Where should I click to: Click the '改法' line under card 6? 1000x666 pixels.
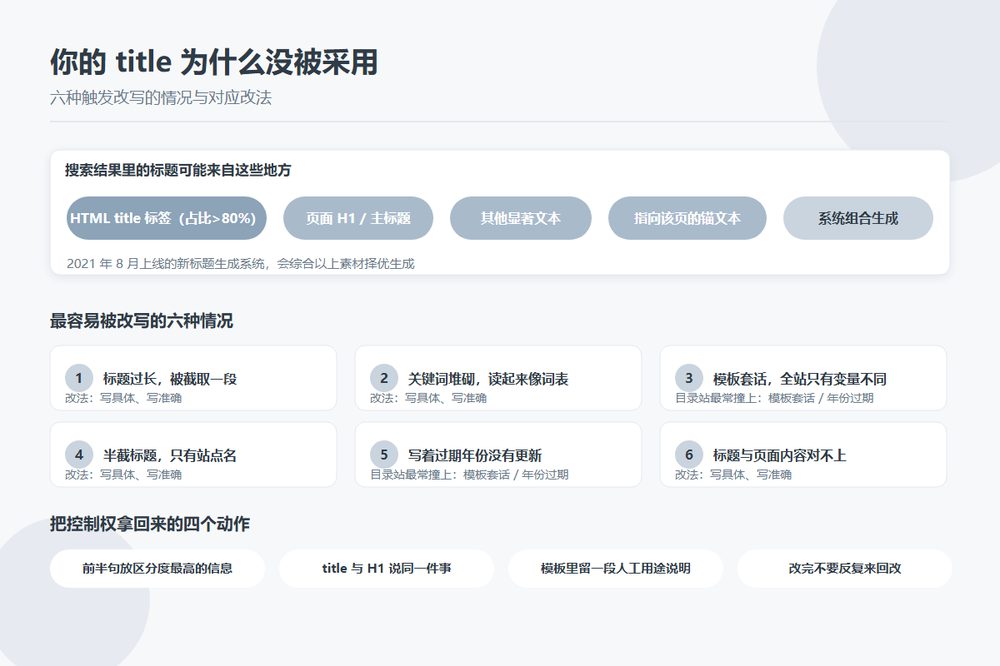point(733,475)
